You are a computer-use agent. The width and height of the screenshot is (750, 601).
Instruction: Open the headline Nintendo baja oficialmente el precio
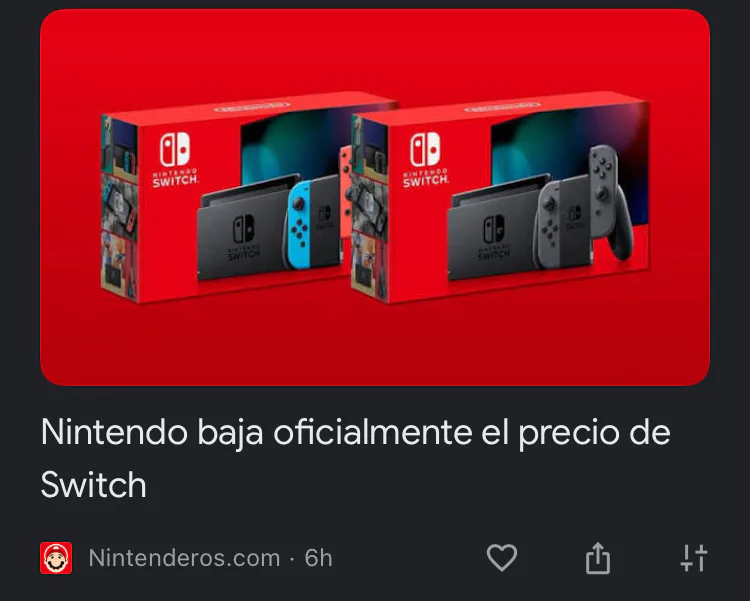(355, 458)
